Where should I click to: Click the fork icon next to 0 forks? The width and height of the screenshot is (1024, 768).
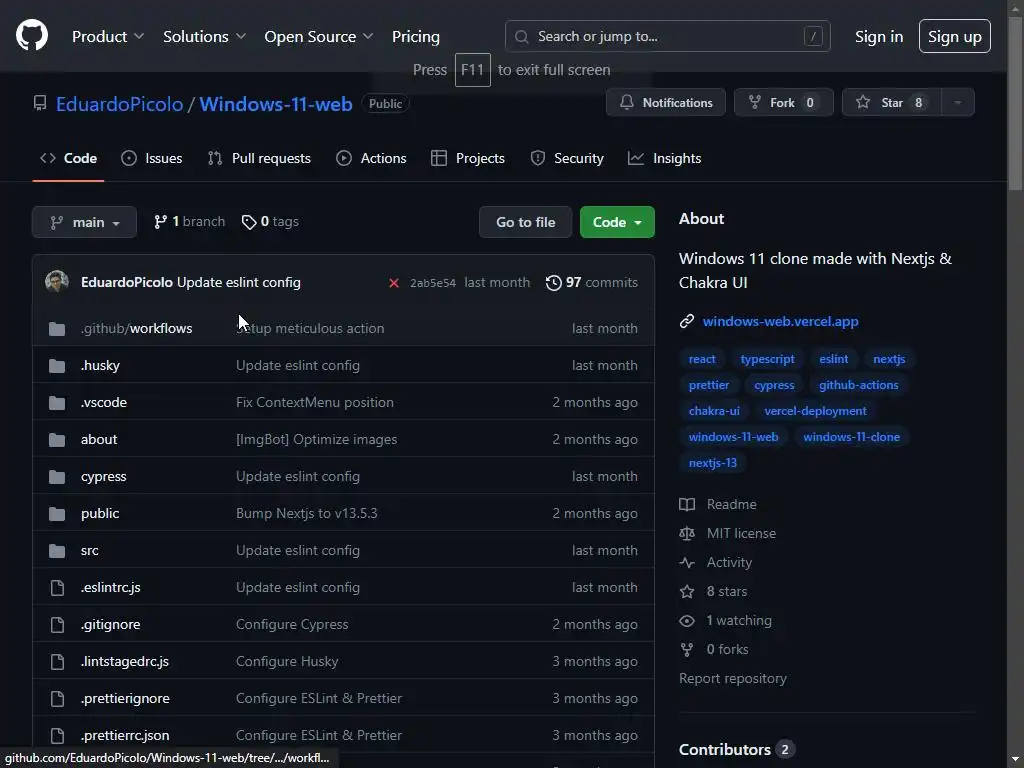[x=686, y=650]
